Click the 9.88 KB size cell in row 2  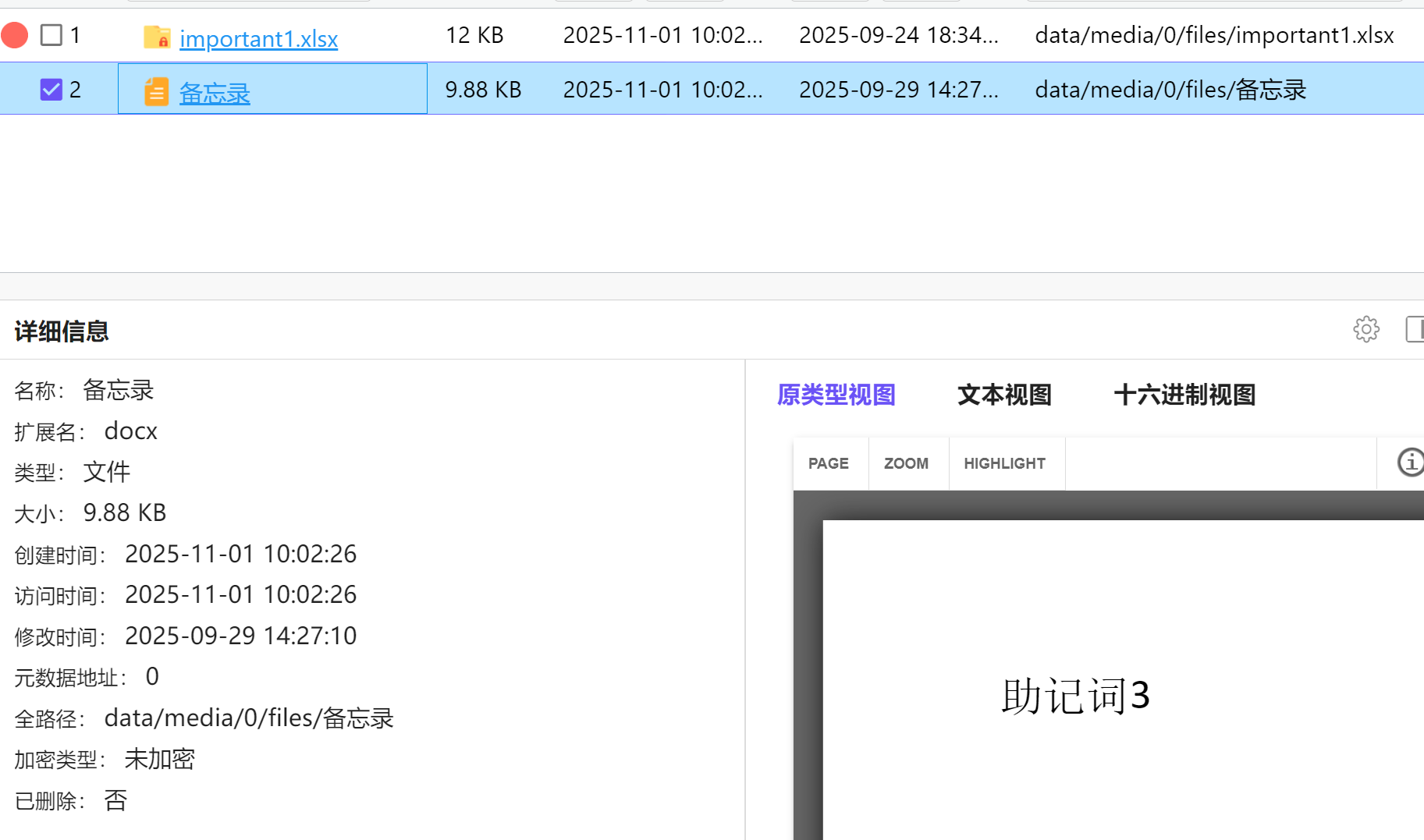(483, 90)
